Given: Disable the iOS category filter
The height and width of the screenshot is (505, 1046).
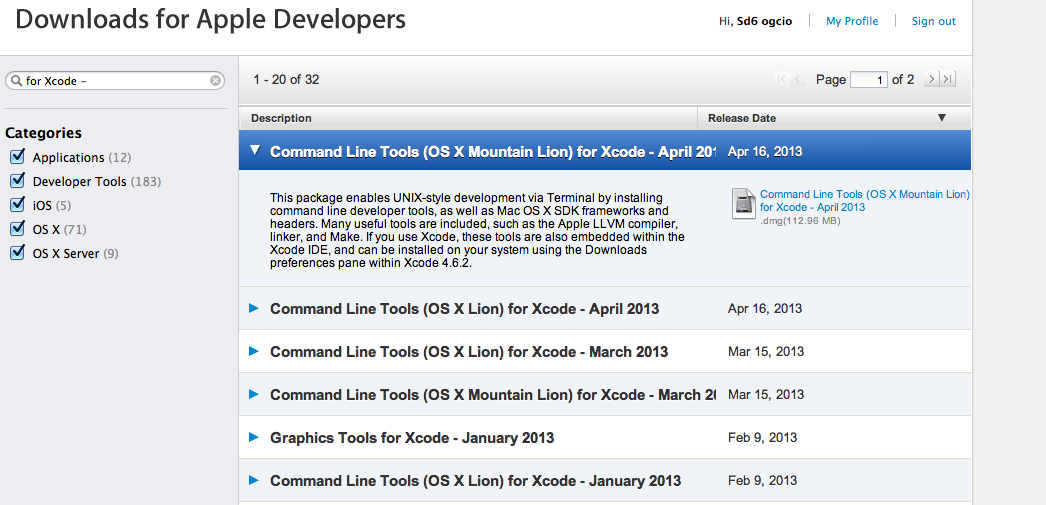Looking at the screenshot, I should [17, 205].
